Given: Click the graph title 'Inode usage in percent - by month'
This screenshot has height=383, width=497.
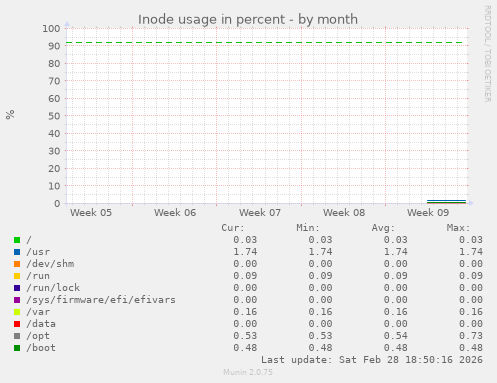Looking at the screenshot, I should coord(248,20).
